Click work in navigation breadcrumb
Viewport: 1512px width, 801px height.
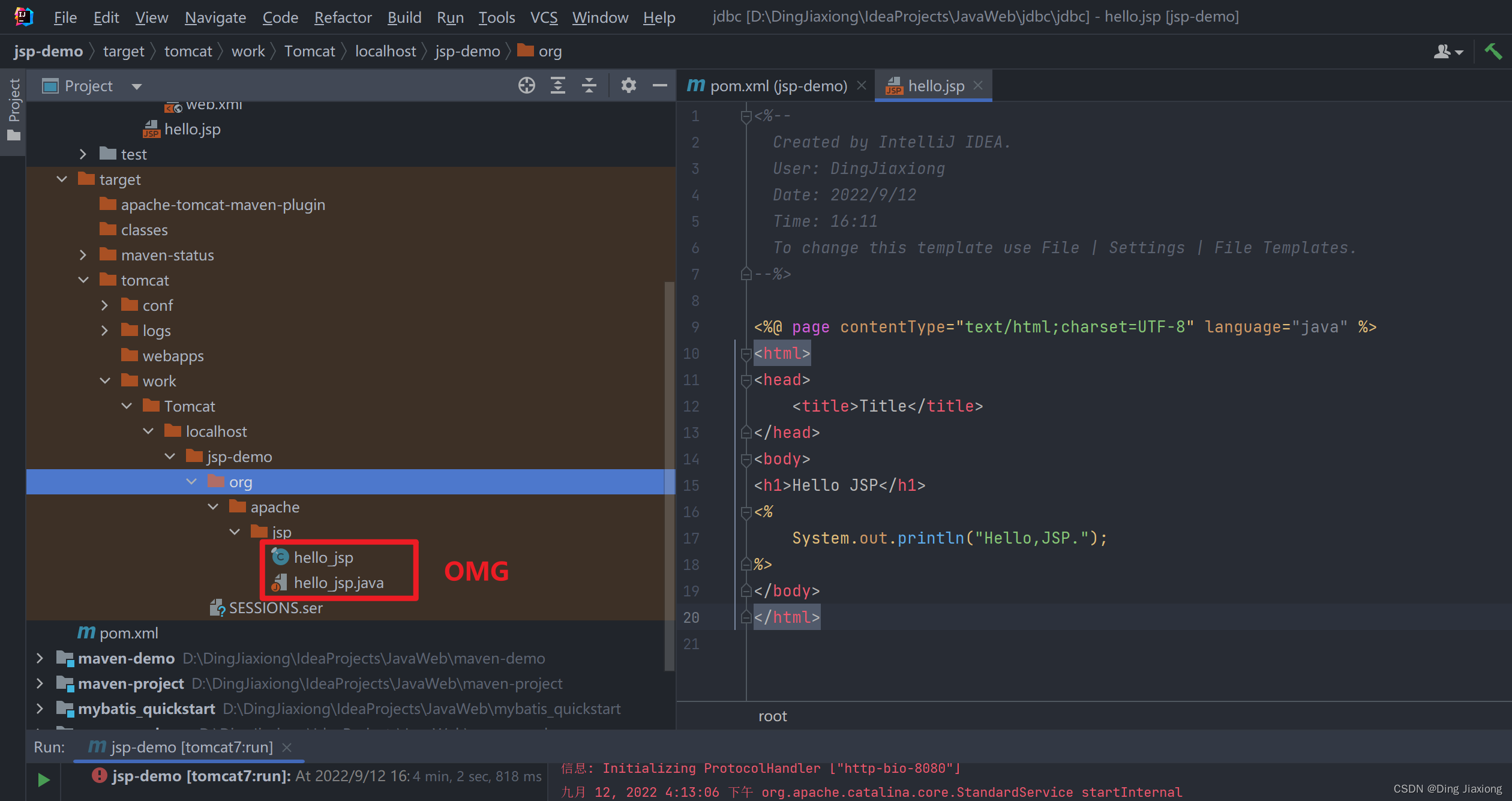click(x=248, y=52)
